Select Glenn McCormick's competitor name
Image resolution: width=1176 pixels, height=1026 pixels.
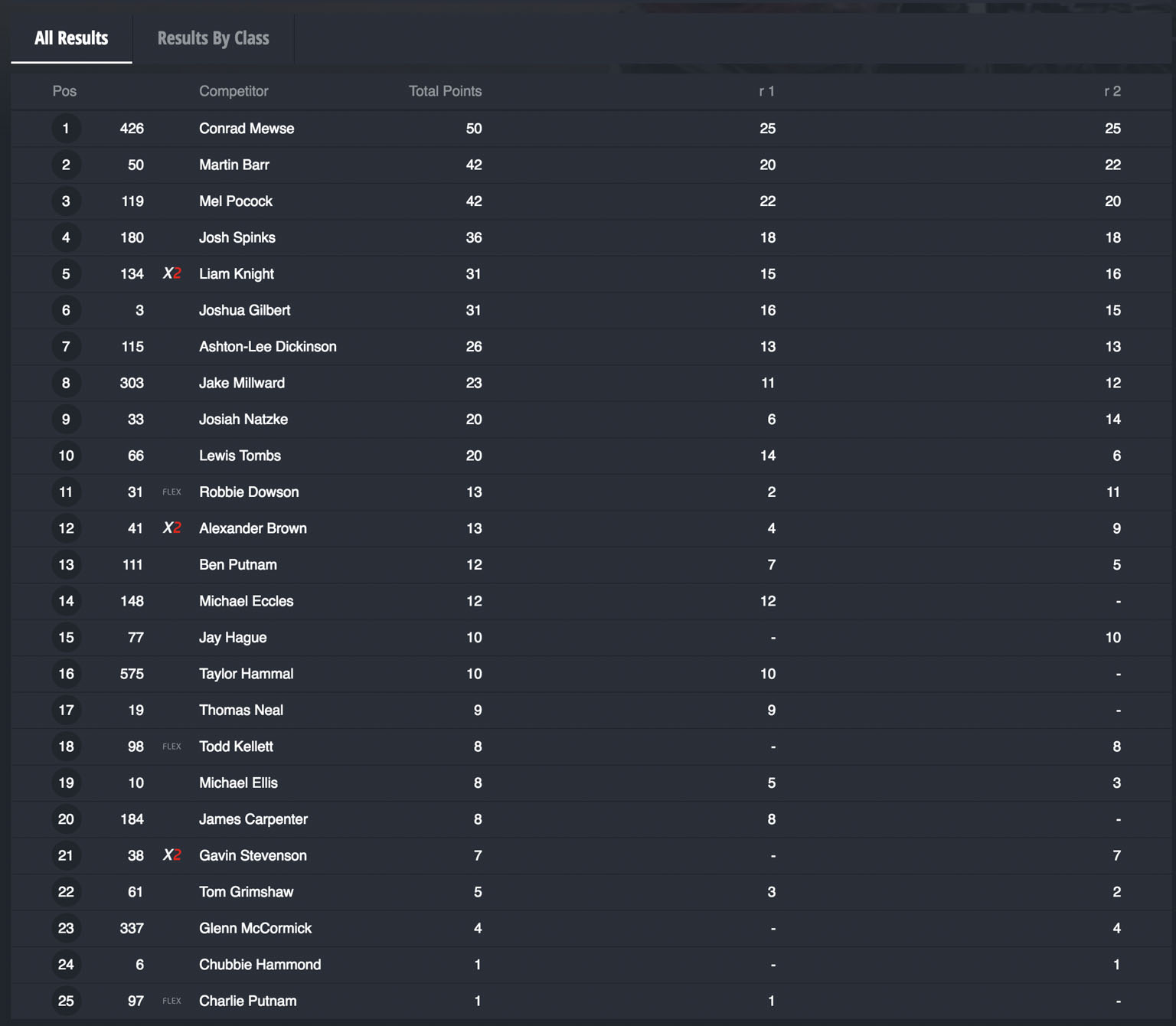(255, 928)
